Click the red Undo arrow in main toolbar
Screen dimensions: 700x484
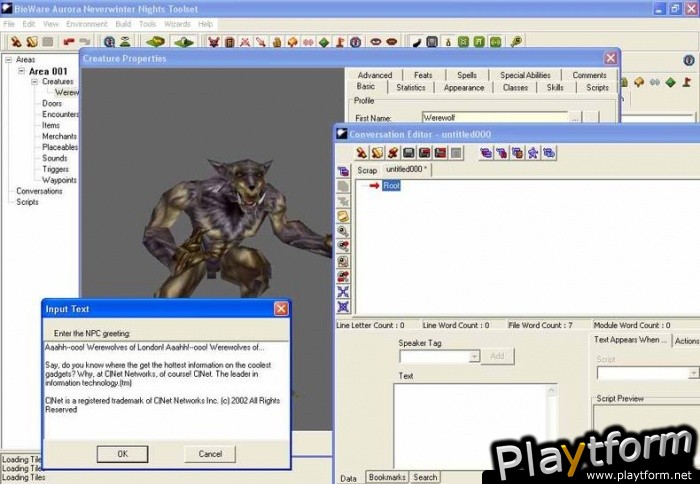click(68, 42)
